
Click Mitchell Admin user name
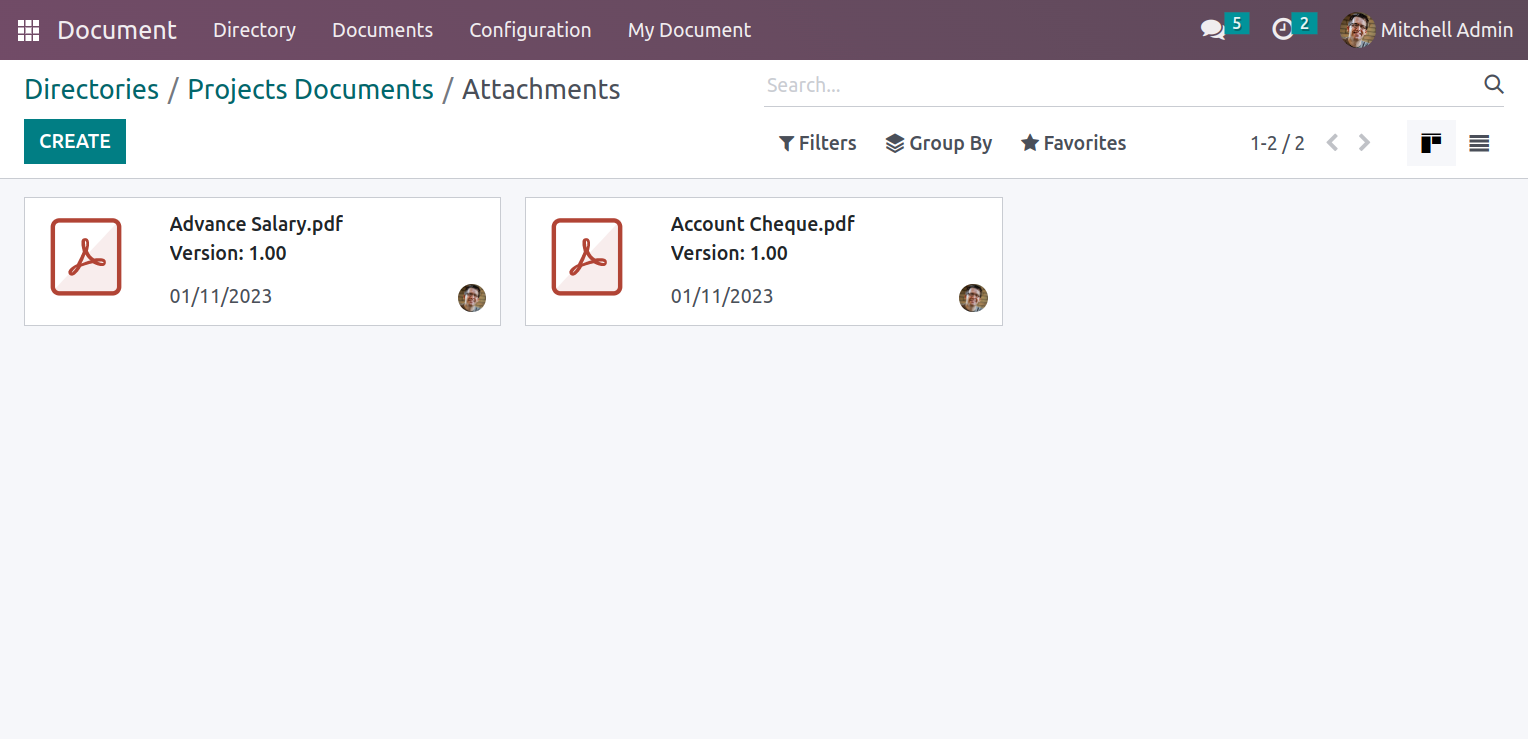(1446, 30)
